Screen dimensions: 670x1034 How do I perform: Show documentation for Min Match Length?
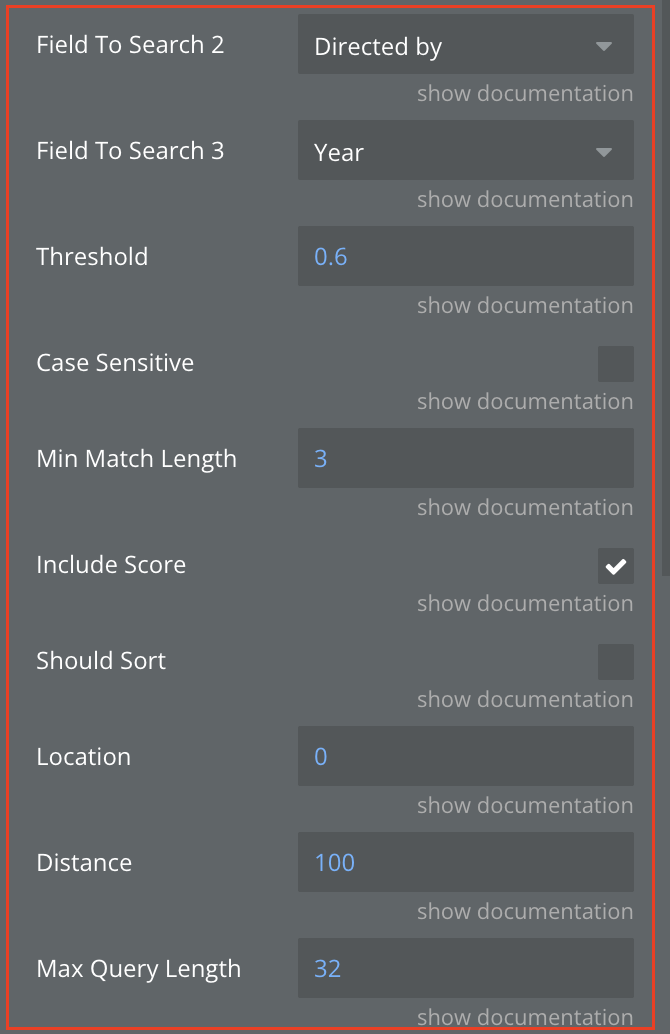click(x=525, y=508)
